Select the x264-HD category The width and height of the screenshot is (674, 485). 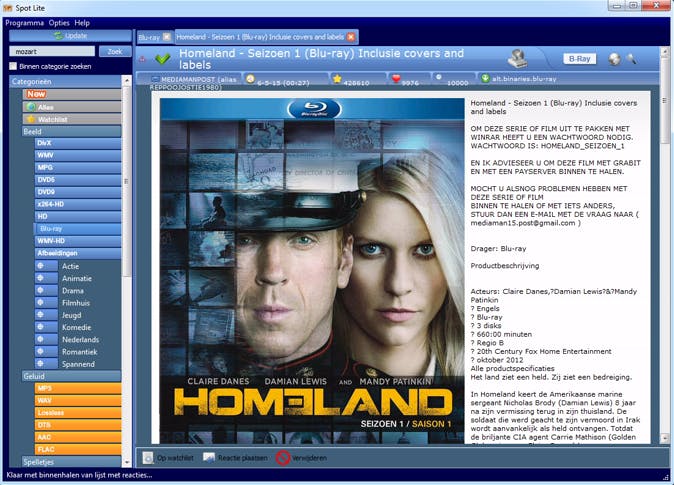tap(77, 204)
